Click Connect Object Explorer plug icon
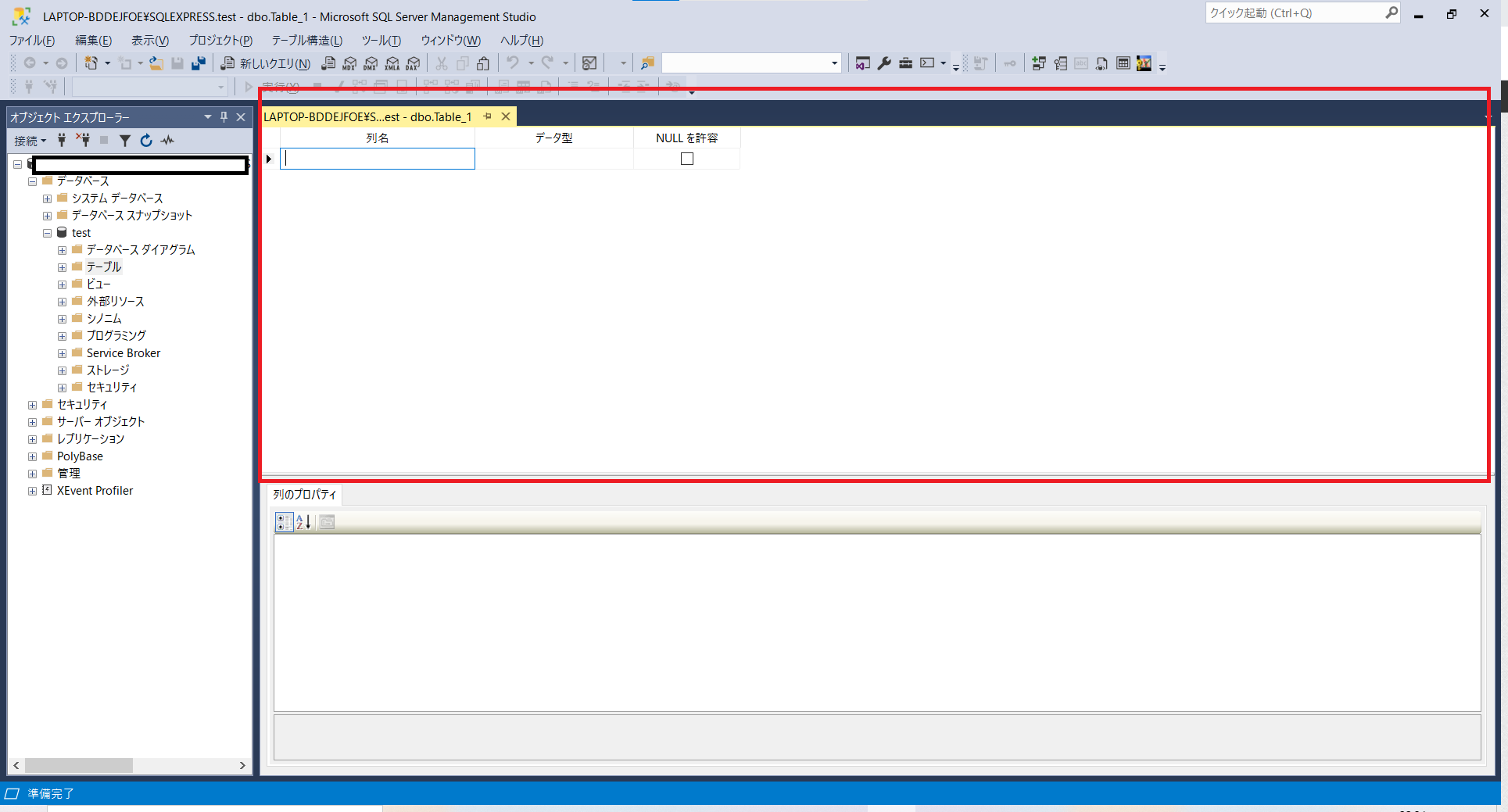 point(62,140)
